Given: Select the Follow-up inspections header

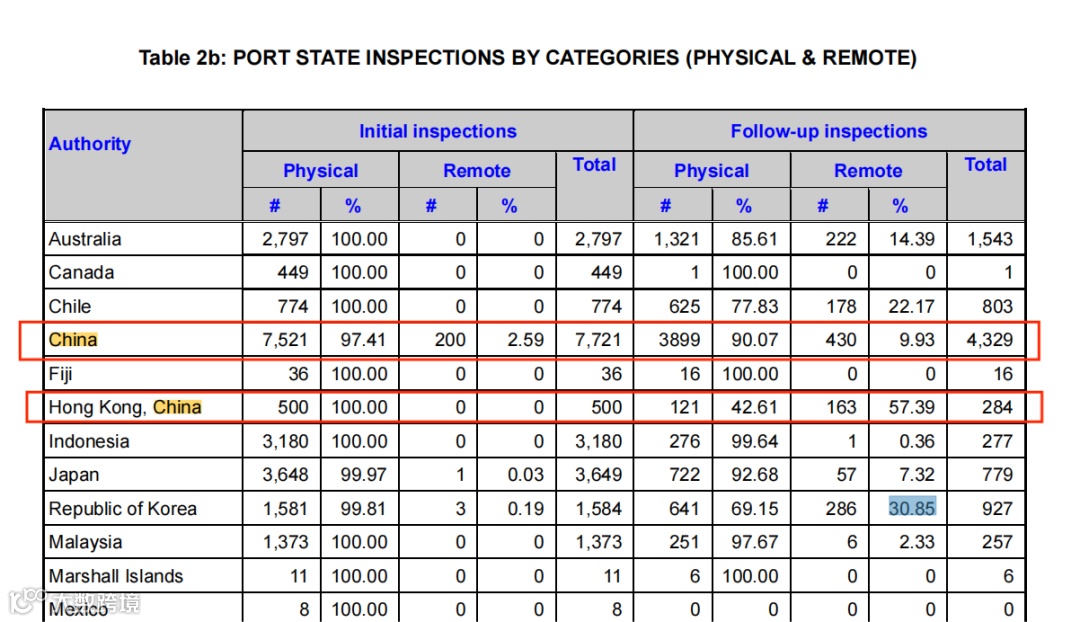Looking at the screenshot, I should [828, 131].
